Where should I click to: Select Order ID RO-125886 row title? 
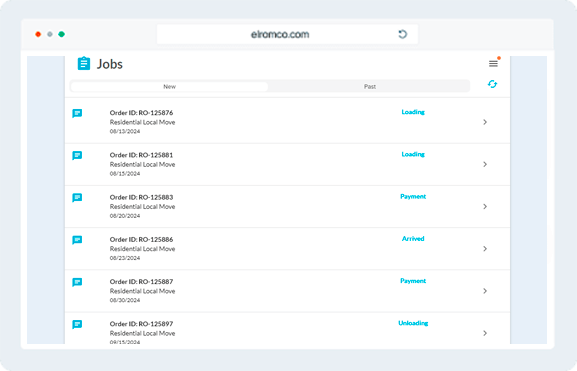tap(141, 239)
